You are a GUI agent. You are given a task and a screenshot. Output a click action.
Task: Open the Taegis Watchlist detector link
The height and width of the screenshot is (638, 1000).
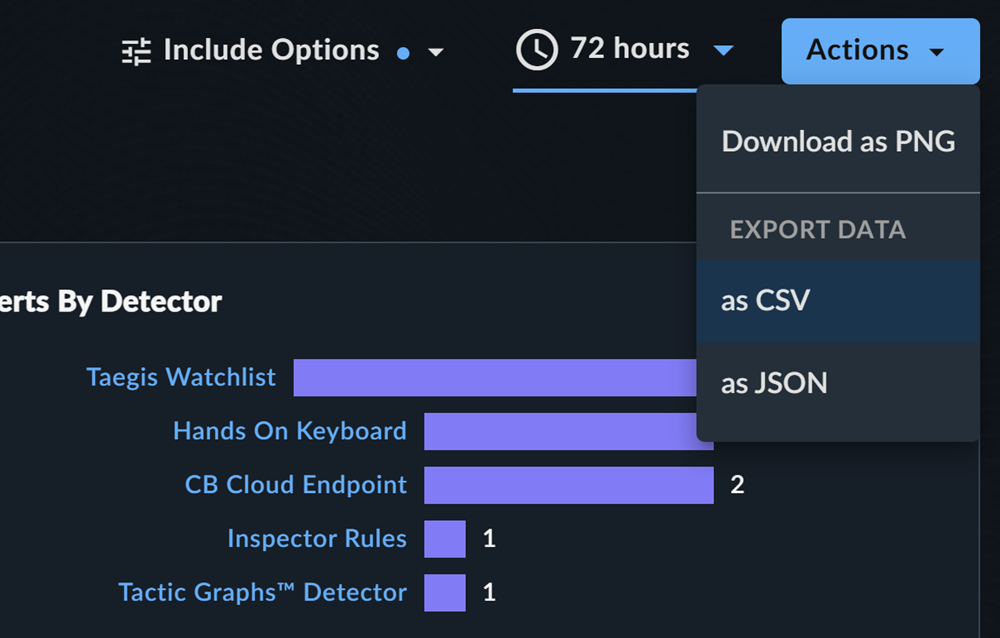tap(181, 377)
